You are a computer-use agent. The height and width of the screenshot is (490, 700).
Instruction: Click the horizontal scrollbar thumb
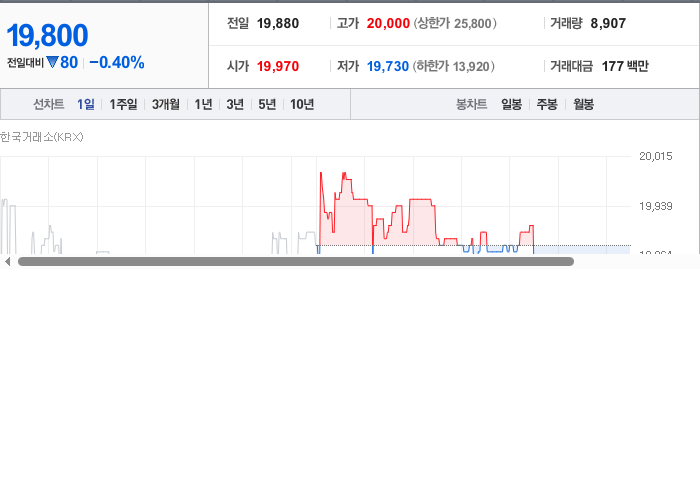[x=296, y=262]
